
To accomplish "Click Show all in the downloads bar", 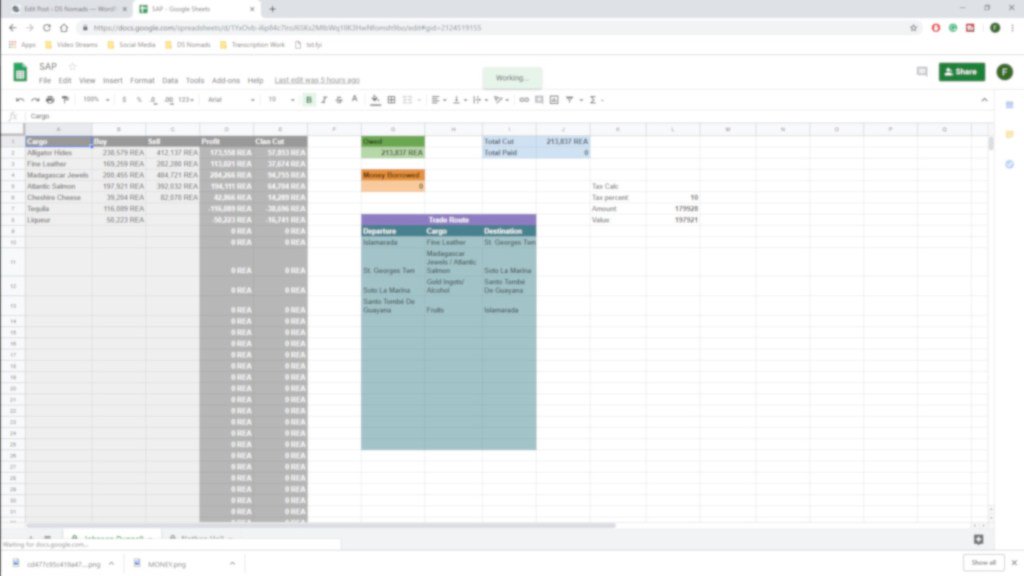I will tap(984, 563).
